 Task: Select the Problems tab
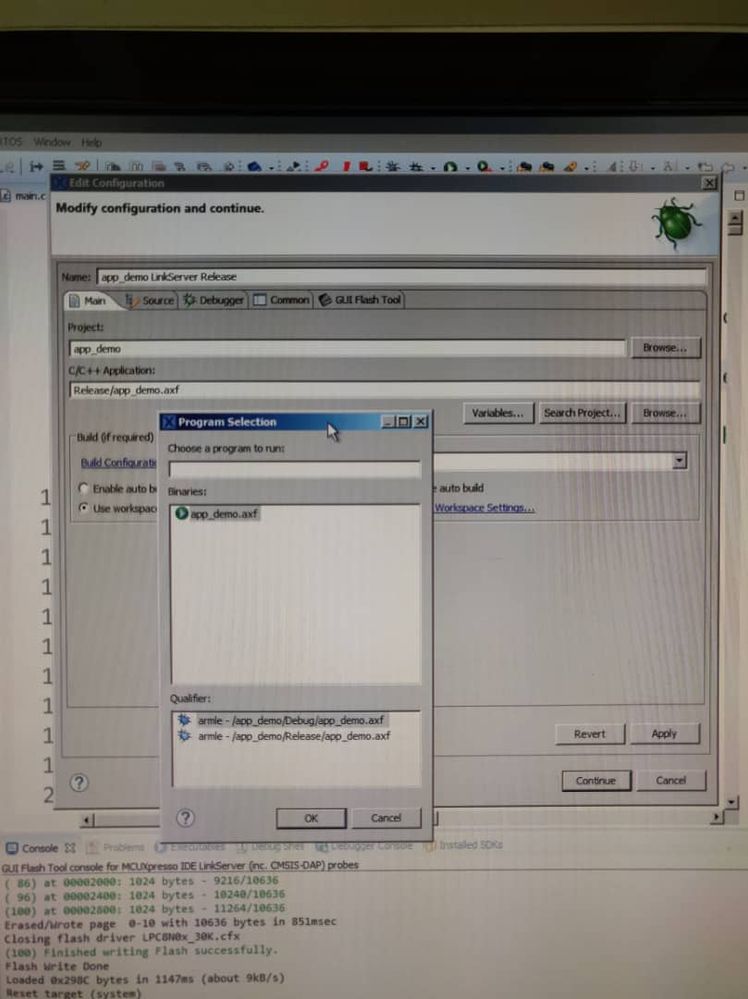tap(115, 847)
